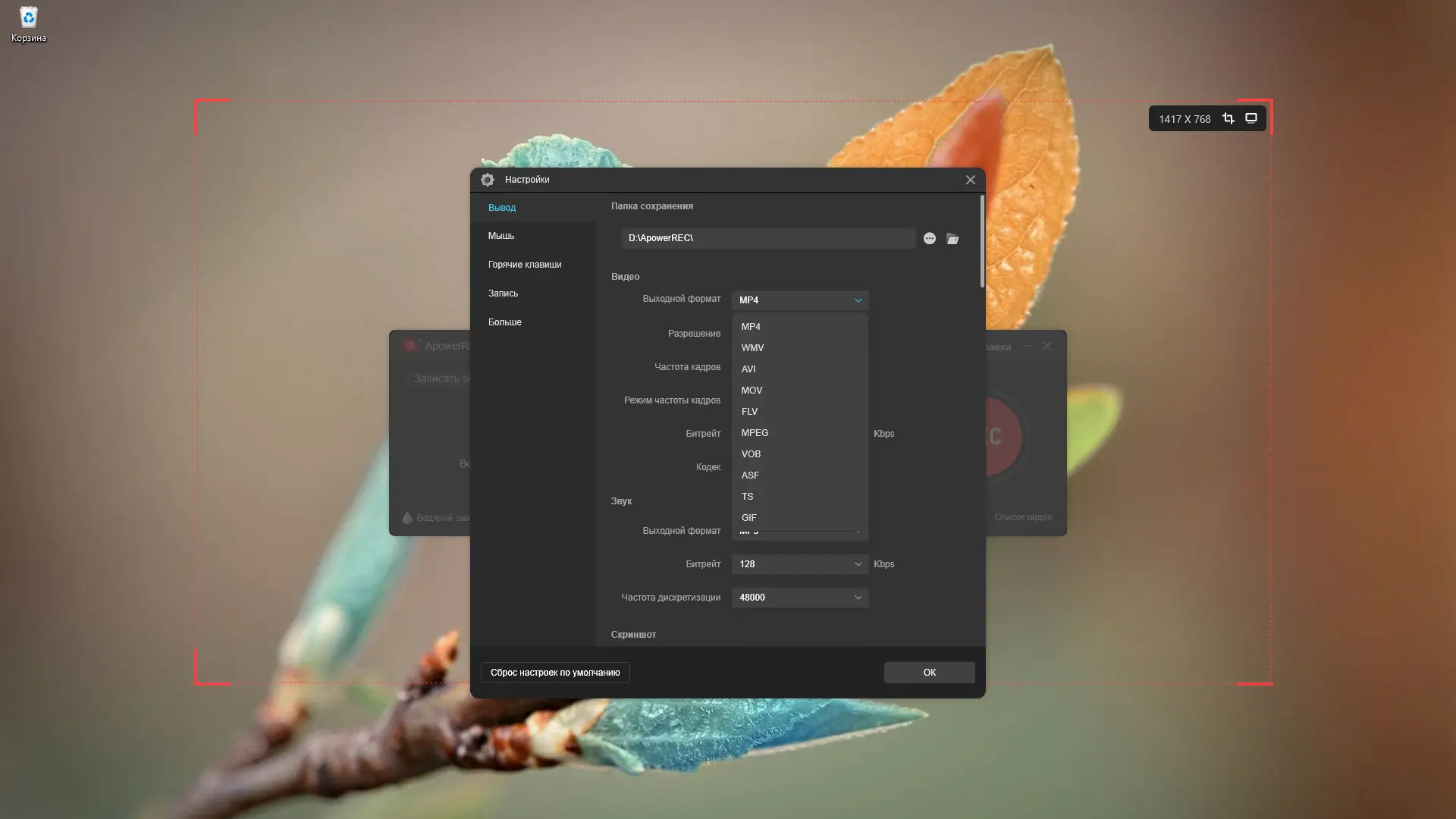1456x819 pixels.
Task: Open the audio bitrate 128 dropdown
Action: click(799, 564)
